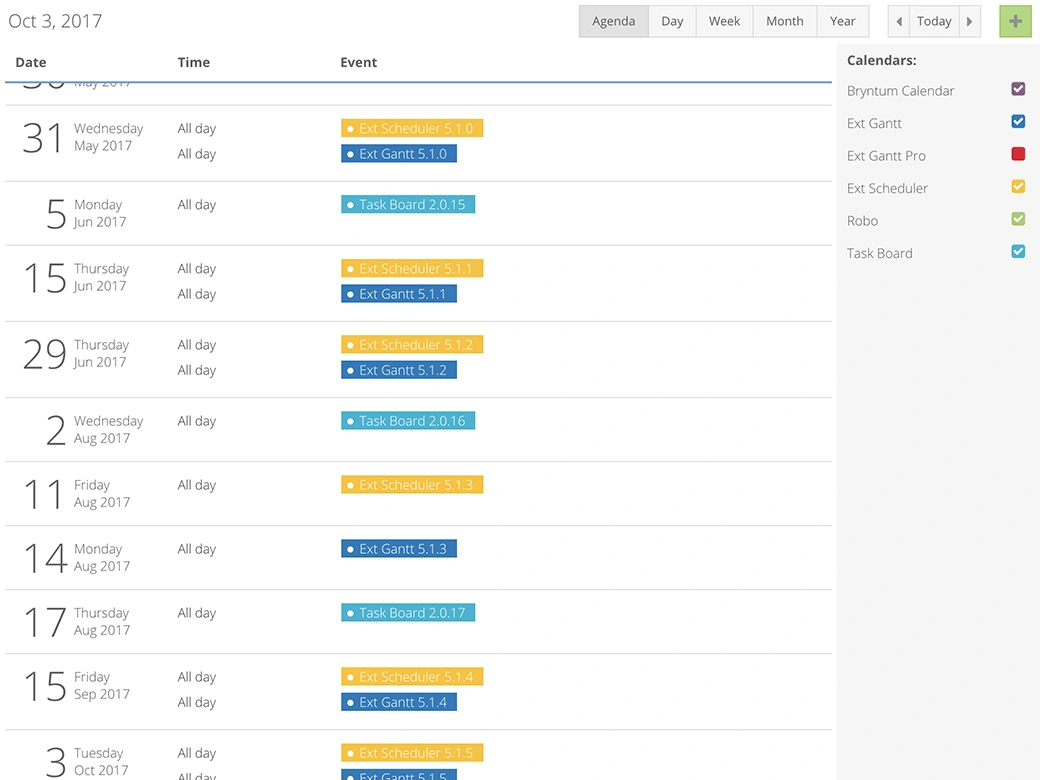
Task: Click the Time column header
Action: pos(194,62)
